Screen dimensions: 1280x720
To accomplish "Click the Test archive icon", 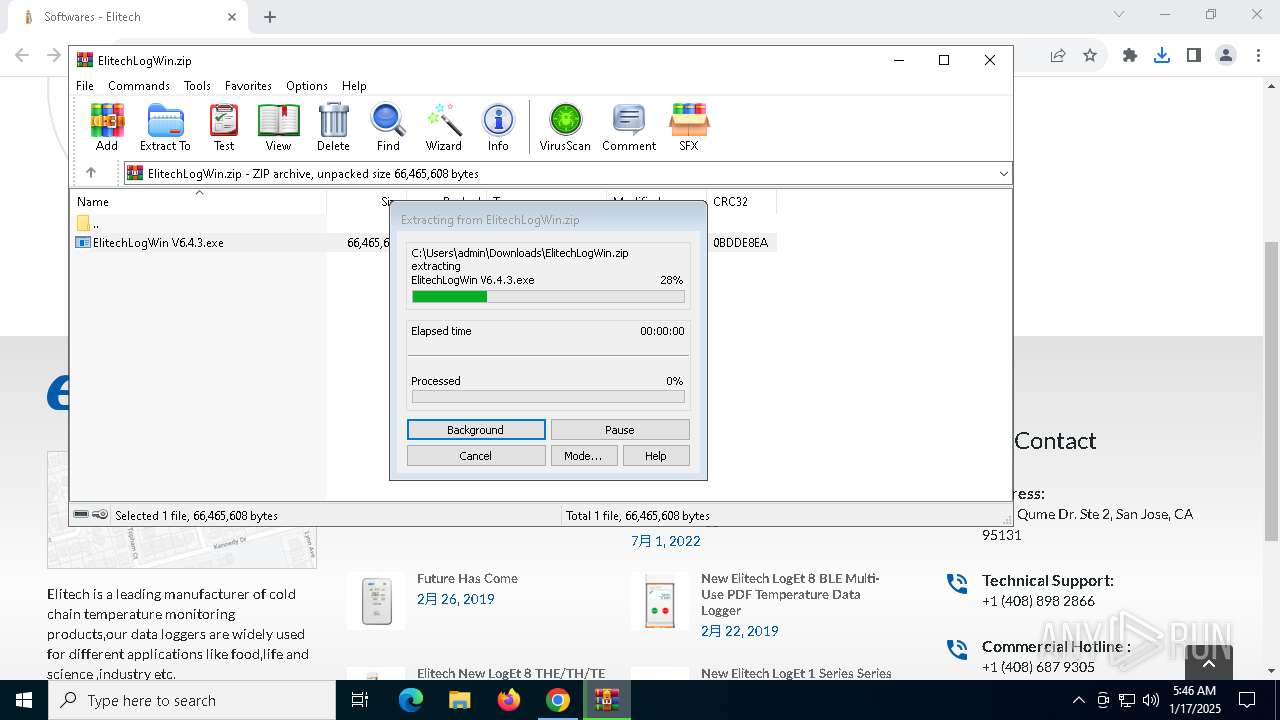I will click(224, 127).
